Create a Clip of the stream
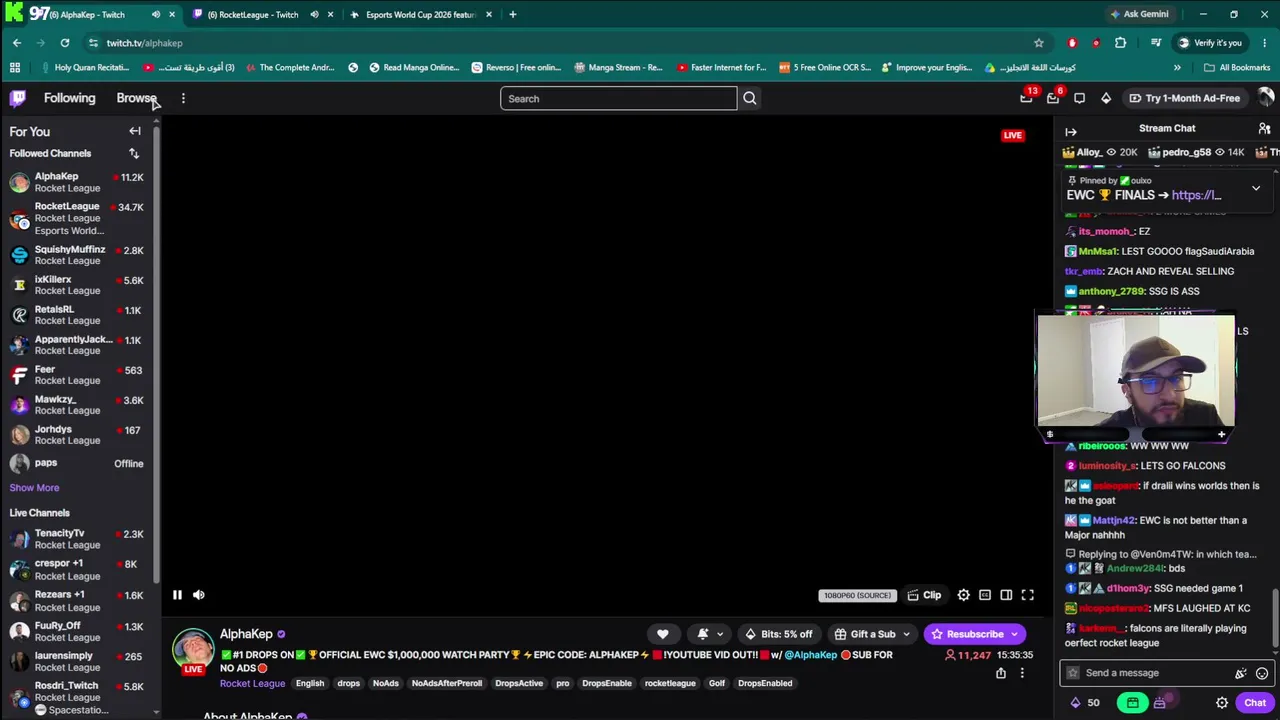The height and width of the screenshot is (720, 1280). click(x=924, y=595)
